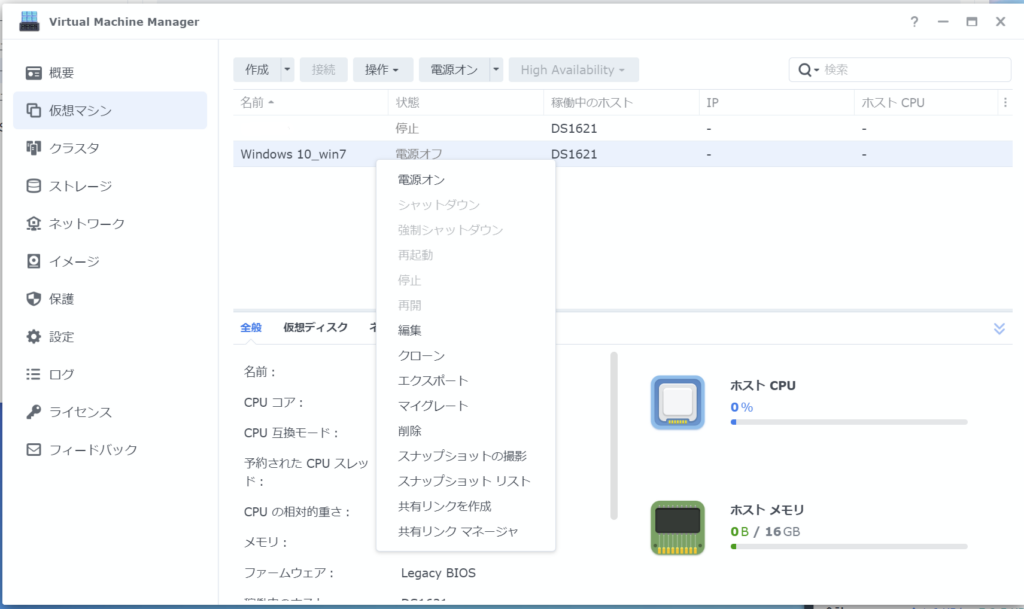This screenshot has height=609, width=1024.
Task: Select the row with 停止 status
Action: pos(622,129)
